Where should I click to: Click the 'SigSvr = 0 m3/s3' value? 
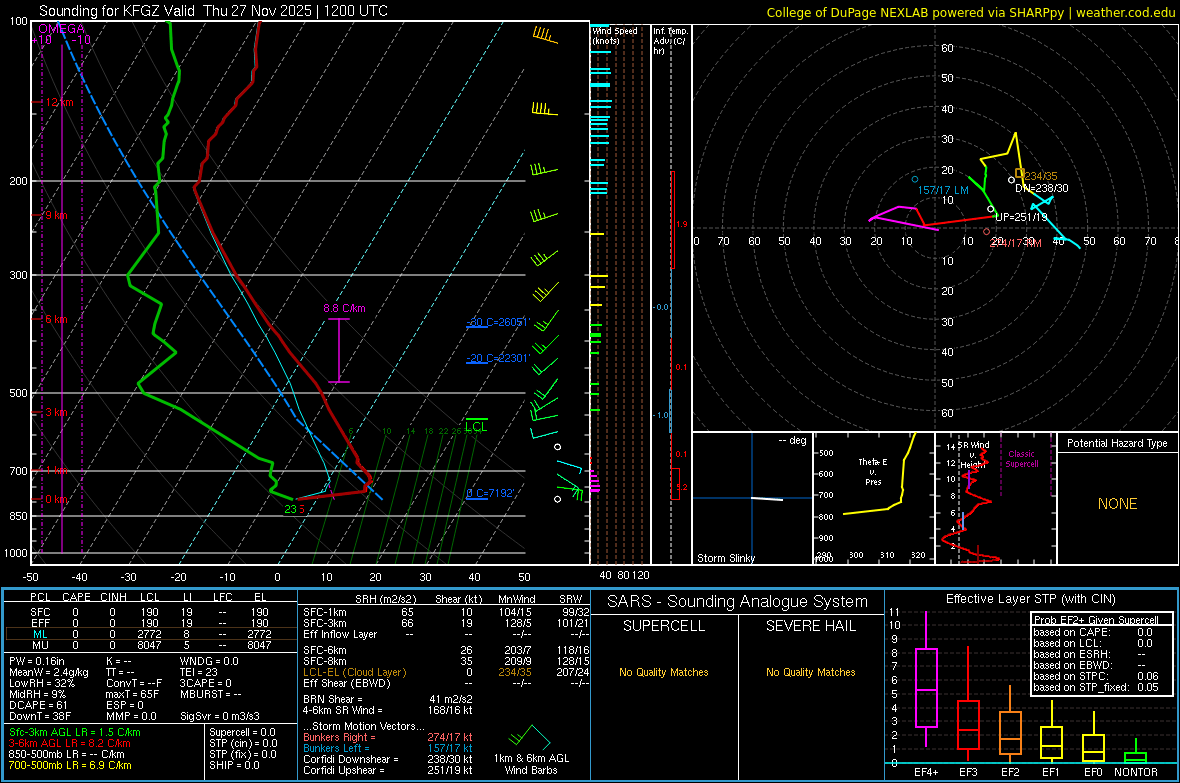pos(220,716)
